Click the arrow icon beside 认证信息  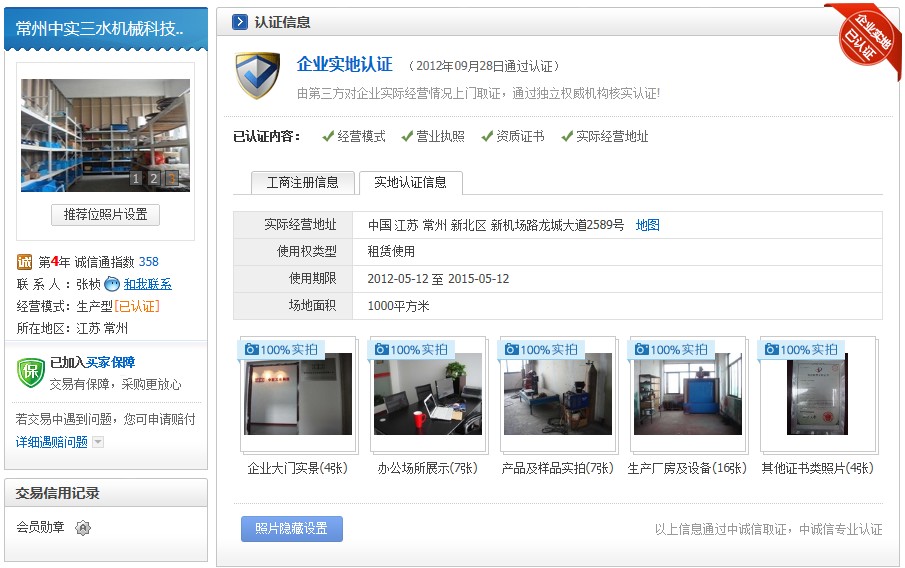tap(240, 22)
